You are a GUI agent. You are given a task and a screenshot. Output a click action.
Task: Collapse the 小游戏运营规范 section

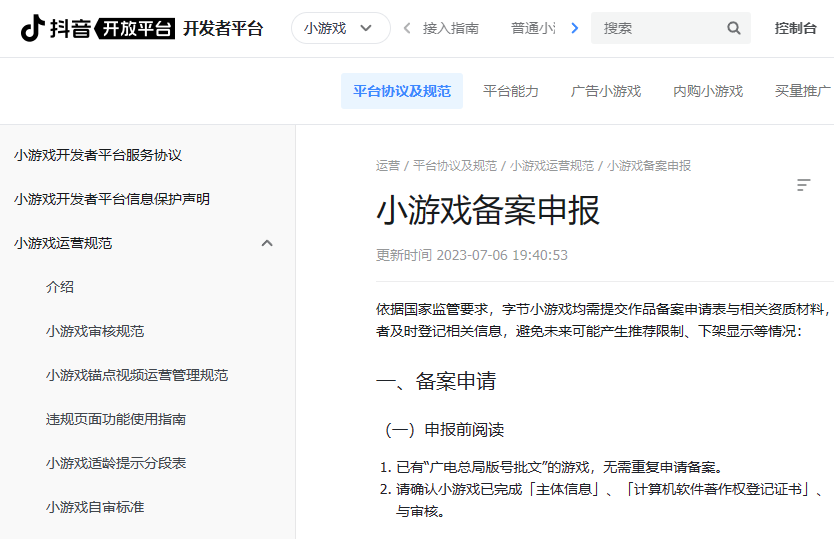(x=267, y=243)
